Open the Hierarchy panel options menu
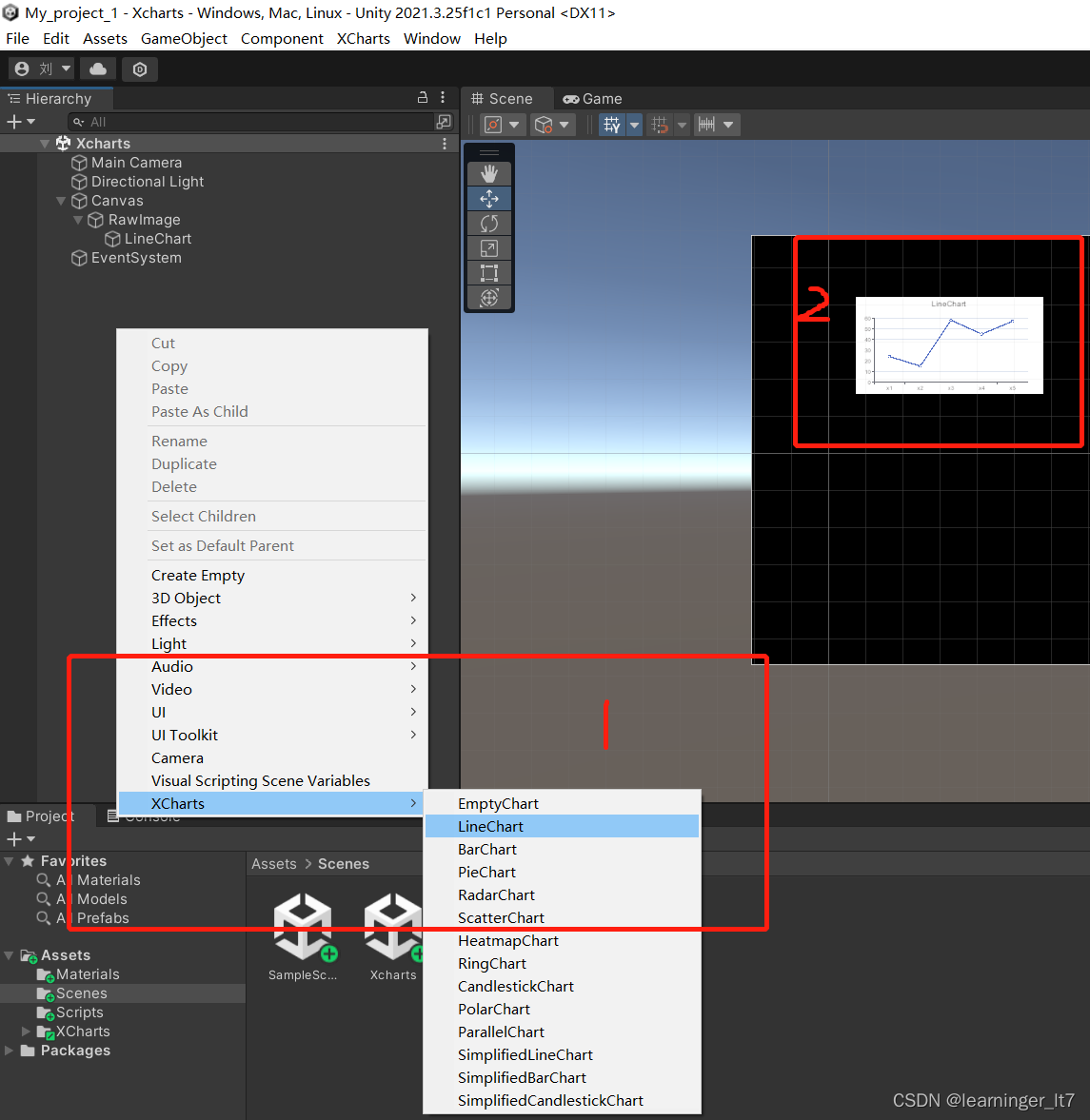The width and height of the screenshot is (1090, 1120). point(444,98)
